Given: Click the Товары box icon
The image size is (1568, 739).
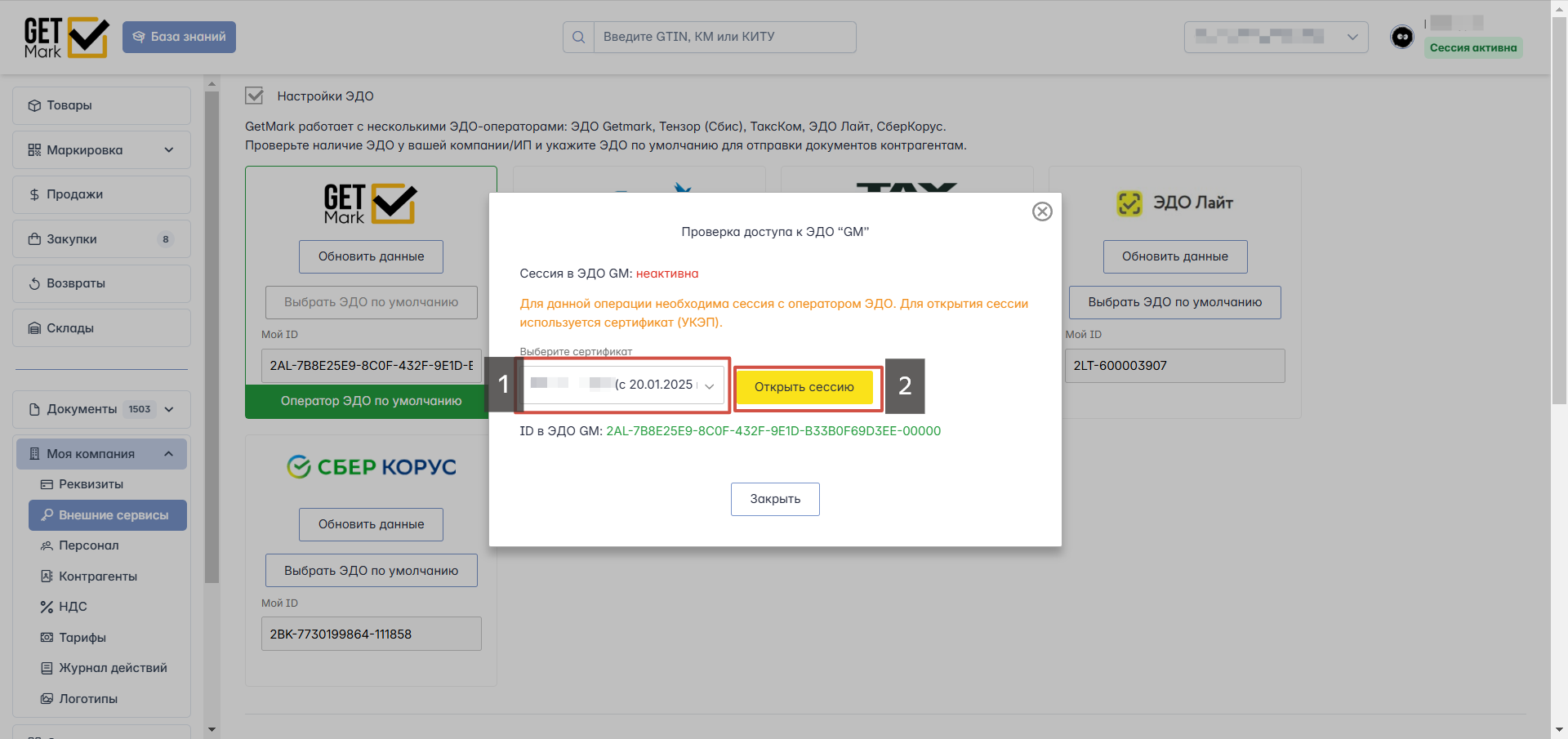Looking at the screenshot, I should (34, 105).
